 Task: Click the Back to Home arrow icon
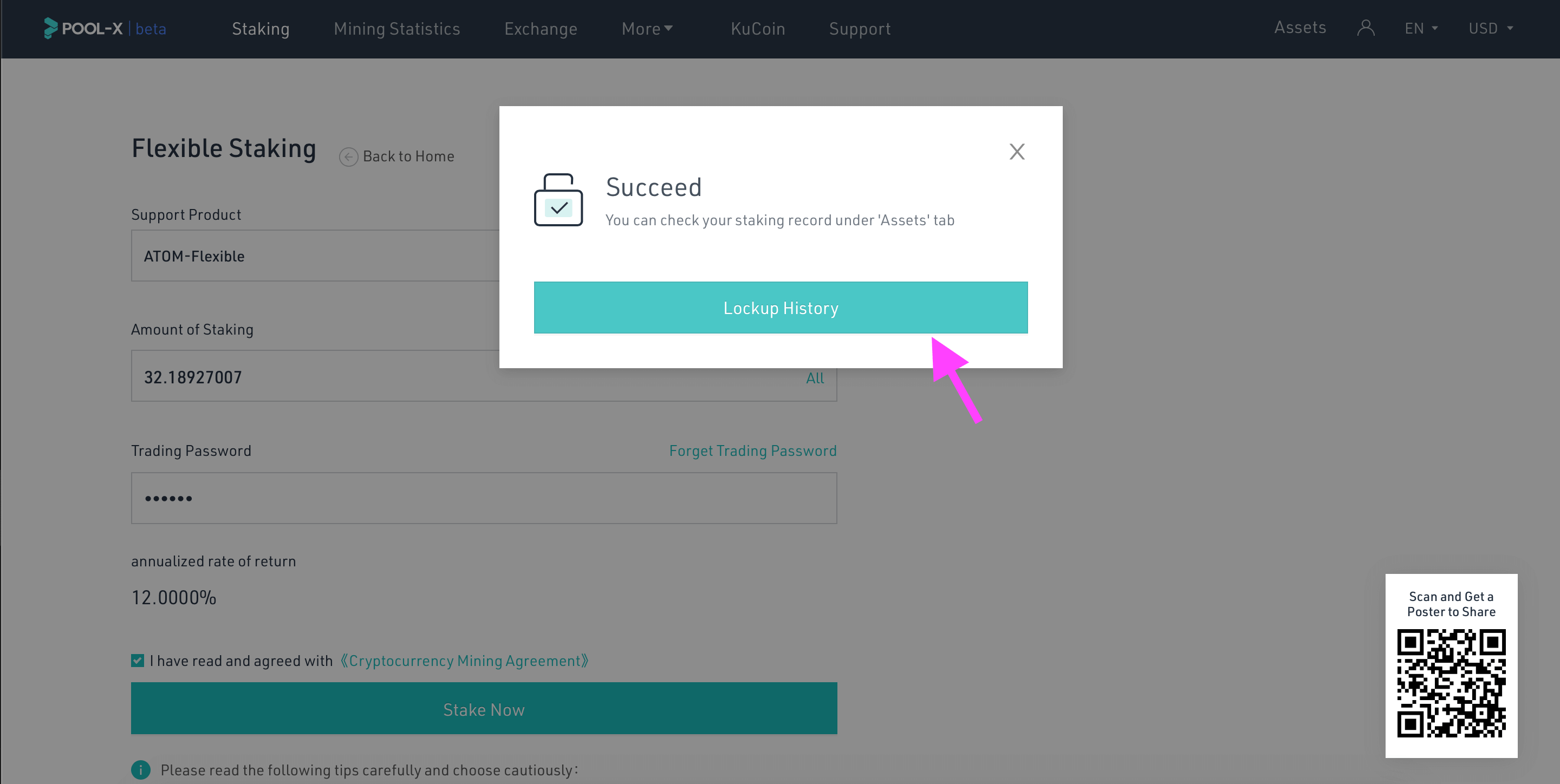[348, 157]
